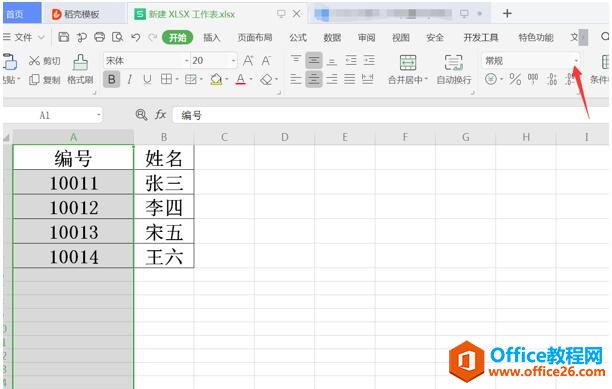Image resolution: width=612 pixels, height=389 pixels.
Task: Open the Developer Tools (开发工具) tab
Action: coord(481,37)
